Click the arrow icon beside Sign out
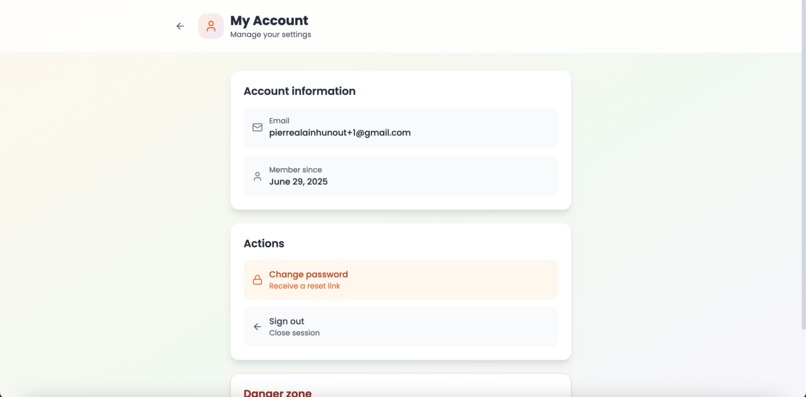Screen dimensions: 806x397 258,327
